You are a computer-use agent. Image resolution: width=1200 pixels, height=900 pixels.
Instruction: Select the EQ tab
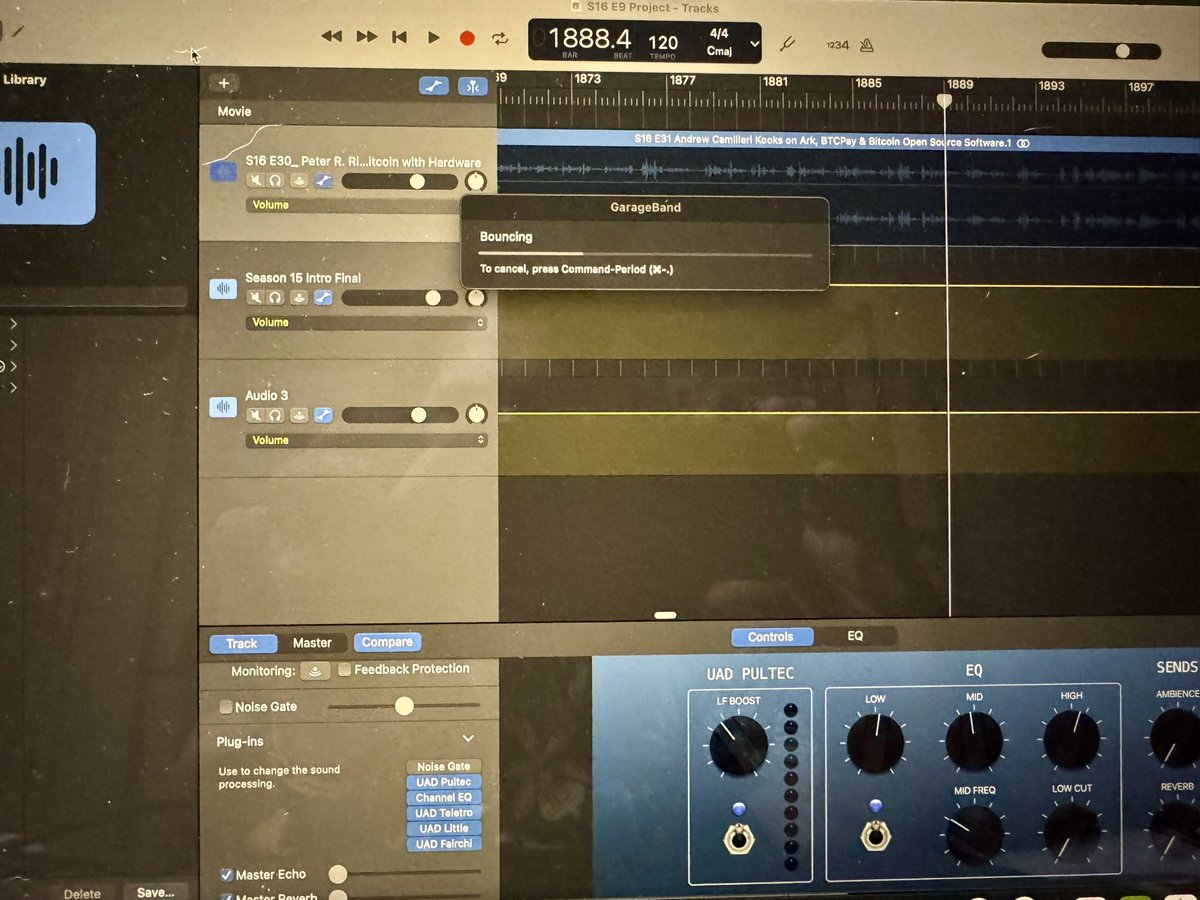(855, 636)
